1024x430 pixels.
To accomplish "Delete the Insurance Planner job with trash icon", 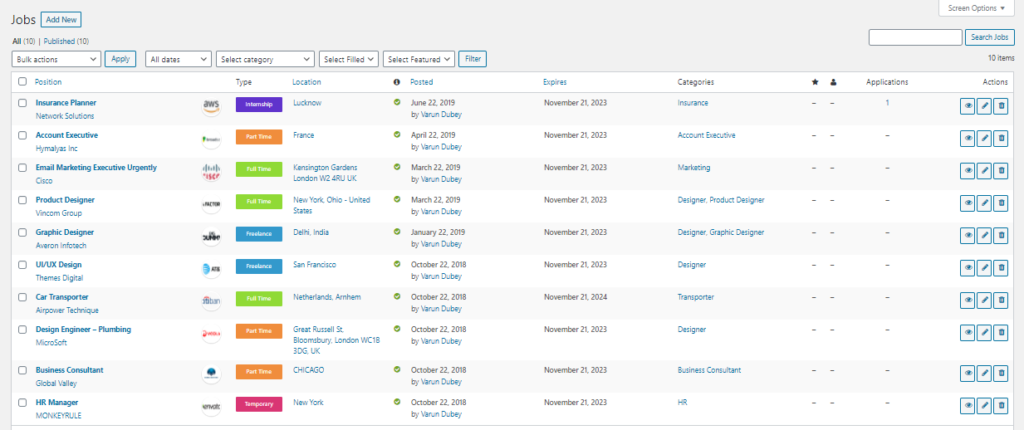I will click(1000, 106).
